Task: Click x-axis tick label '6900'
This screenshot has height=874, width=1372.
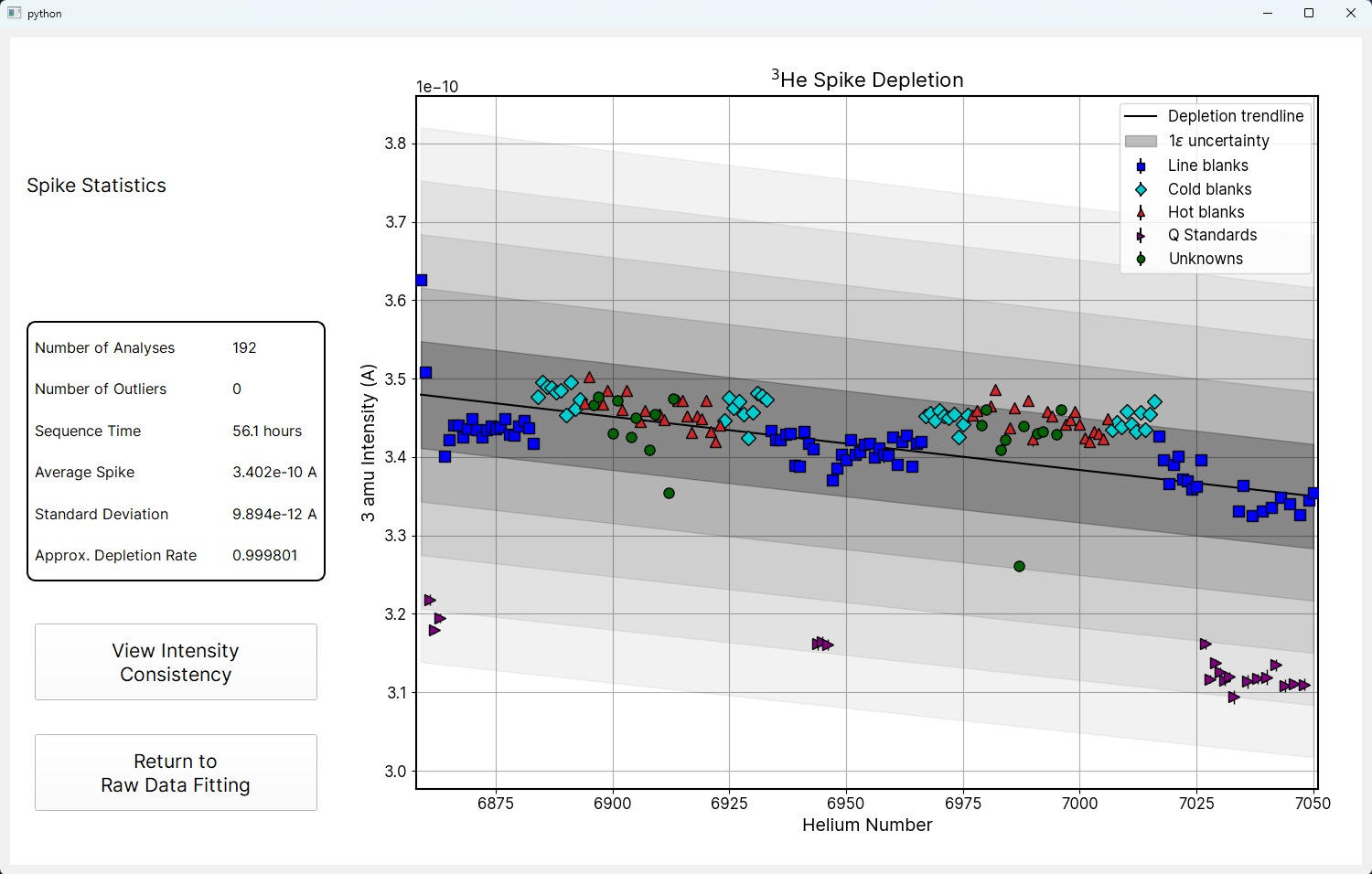Action: tap(613, 804)
